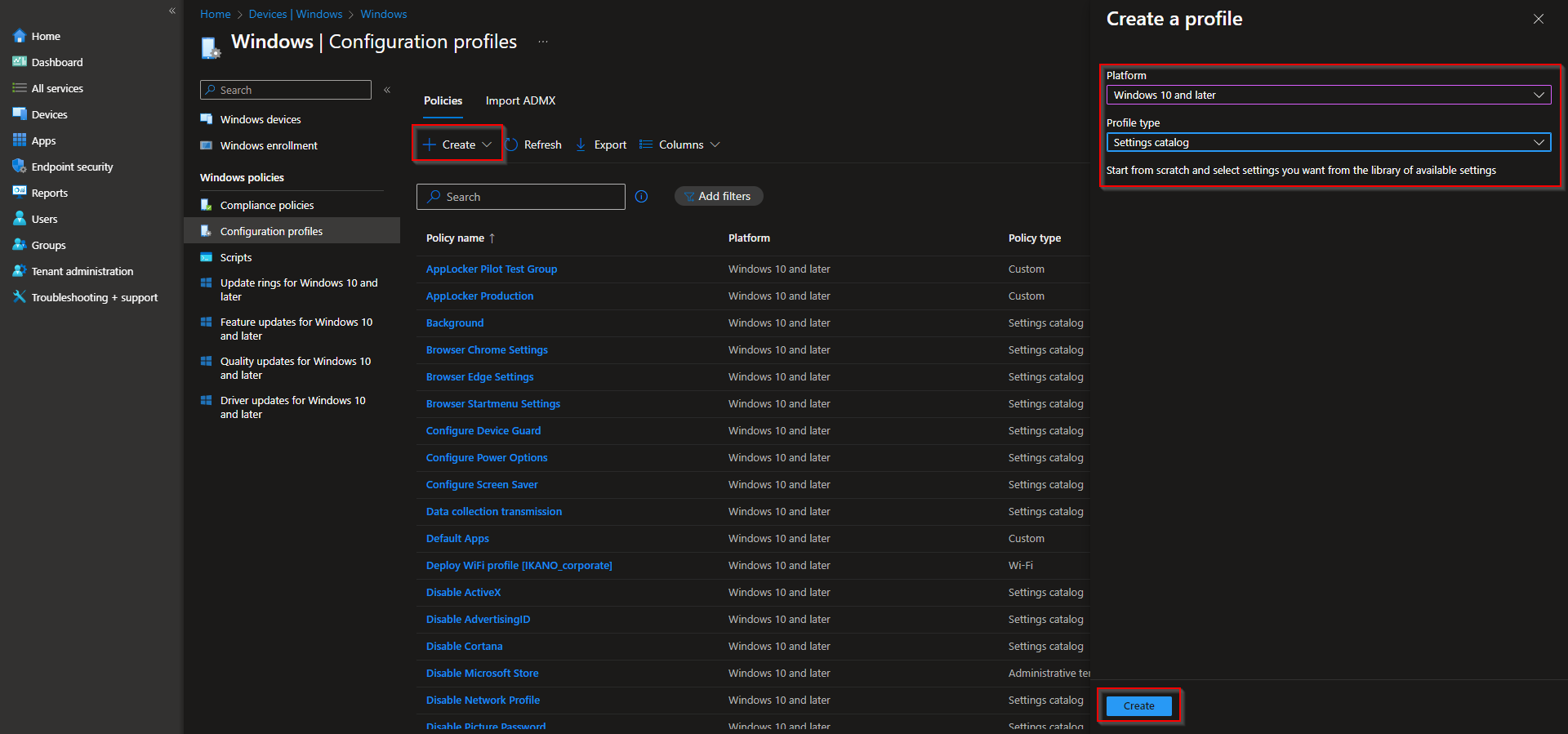1568x734 pixels.
Task: Collapse the main left navigation with the double chevron
Action: coord(172,11)
